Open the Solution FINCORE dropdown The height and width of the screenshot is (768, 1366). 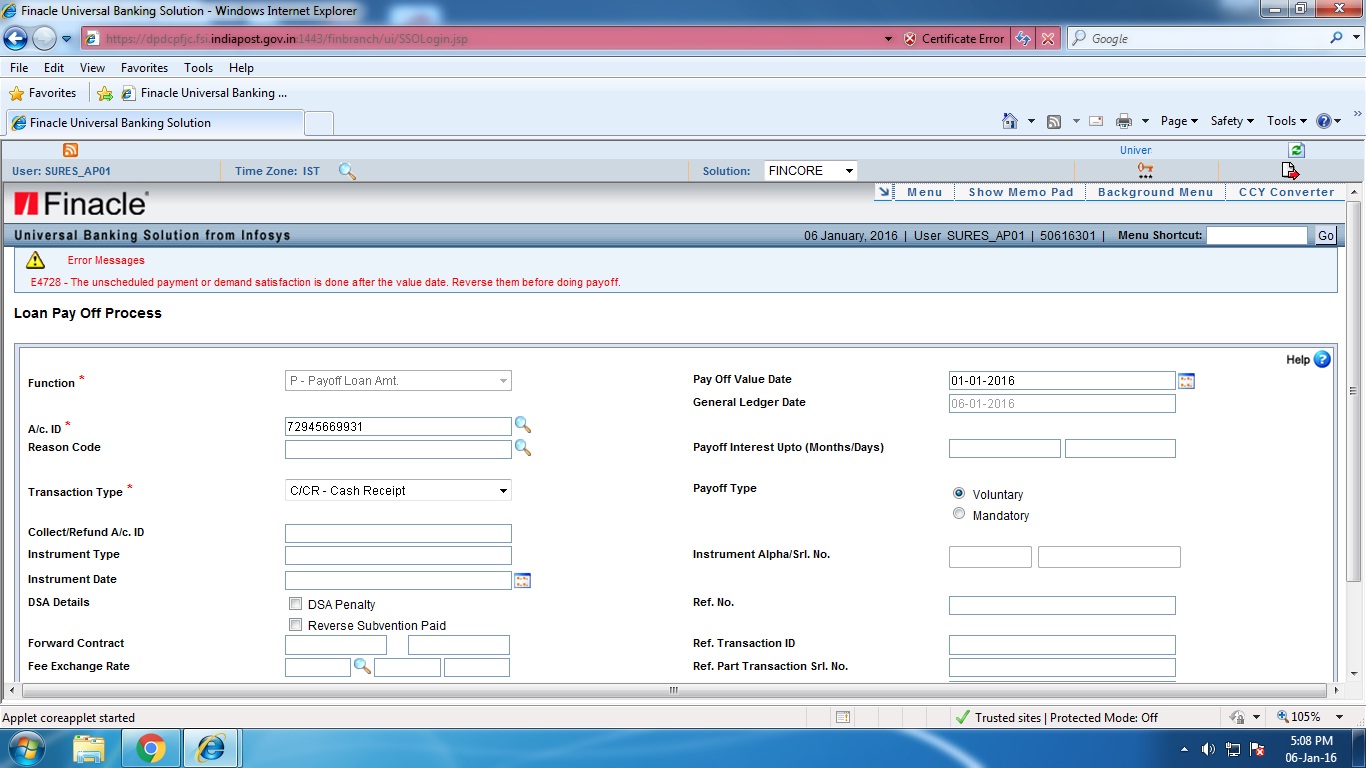coord(848,170)
